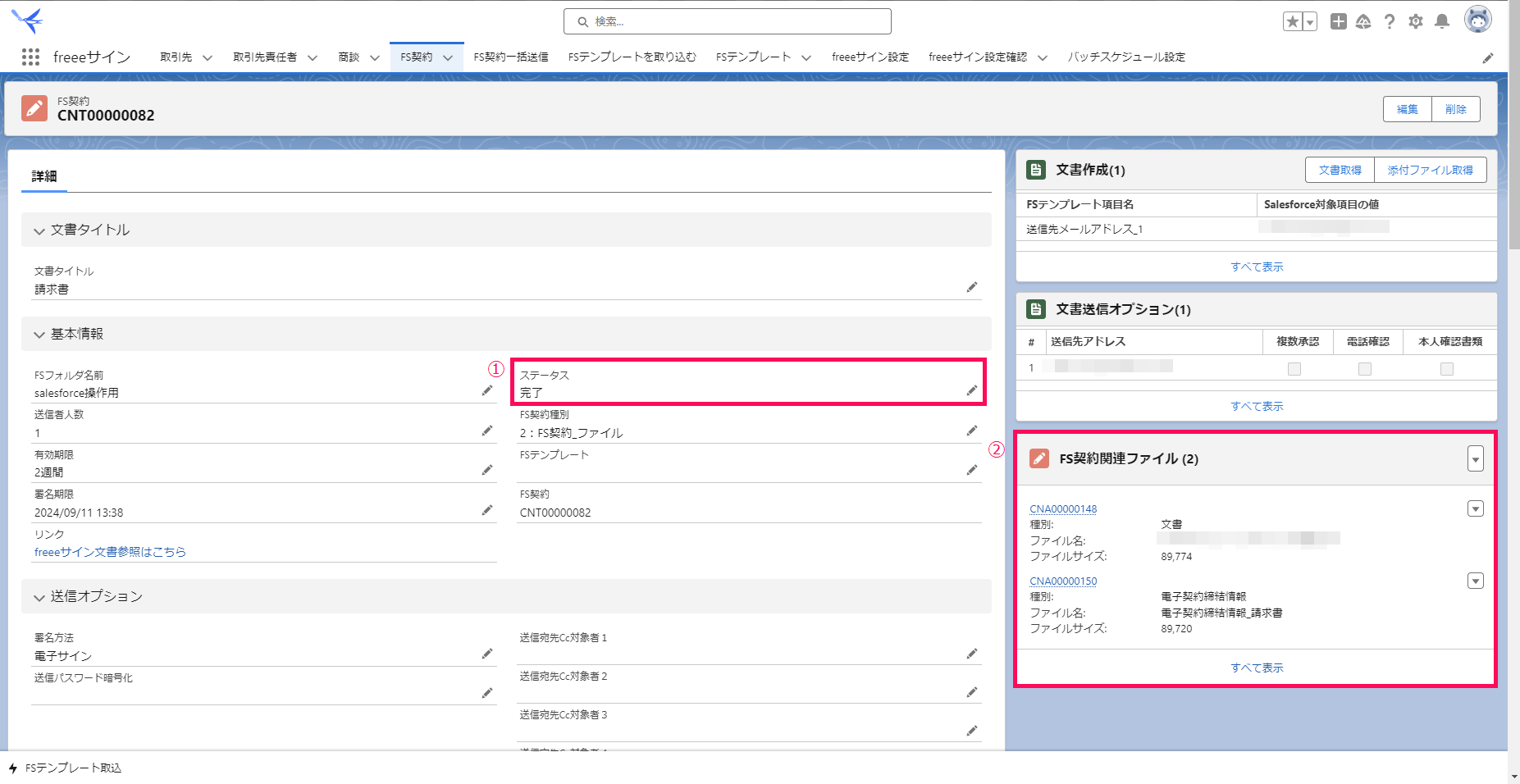Open the Help question mark icon

(x=1390, y=21)
